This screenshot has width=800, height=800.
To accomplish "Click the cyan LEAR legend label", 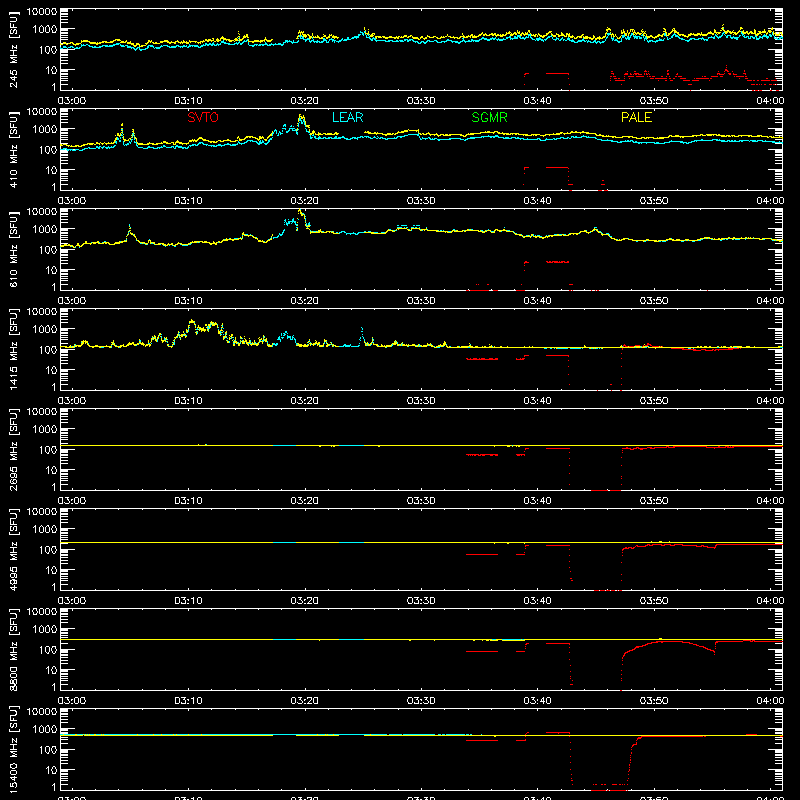I will pyautogui.click(x=347, y=117).
